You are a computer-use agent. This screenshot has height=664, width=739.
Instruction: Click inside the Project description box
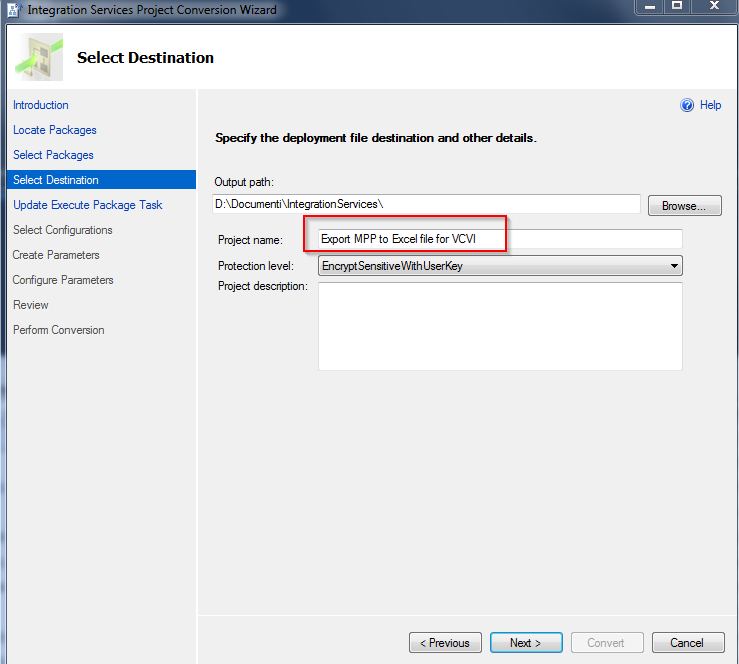(x=500, y=326)
